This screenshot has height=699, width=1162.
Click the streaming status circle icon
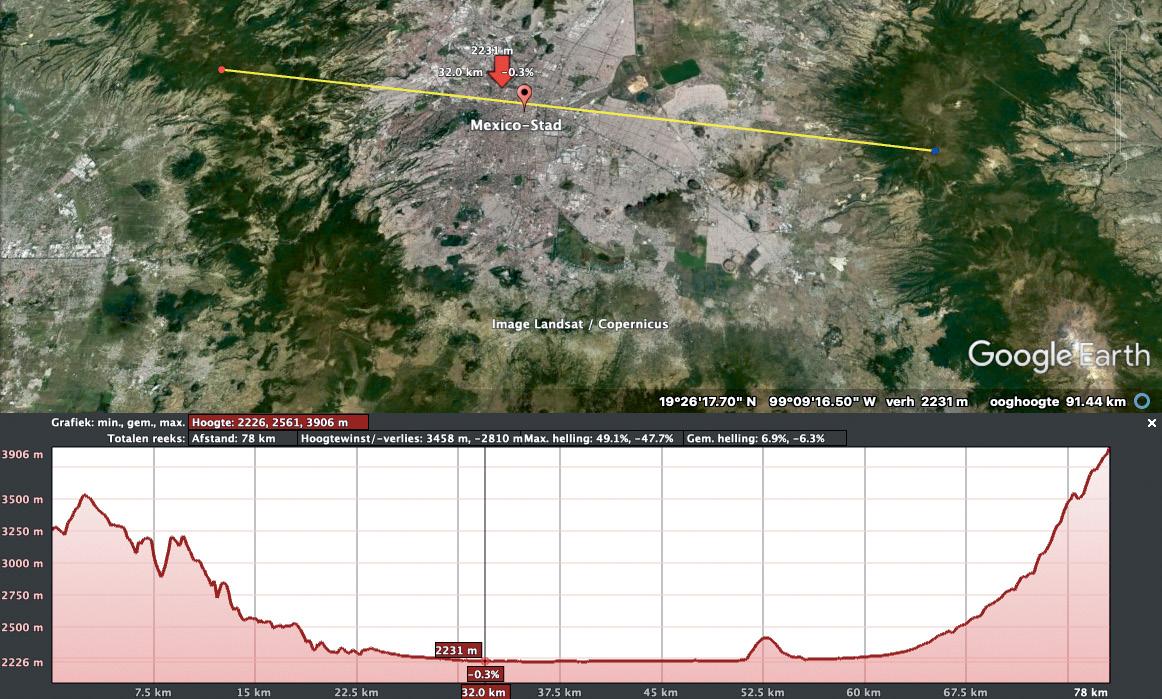[x=1142, y=401]
